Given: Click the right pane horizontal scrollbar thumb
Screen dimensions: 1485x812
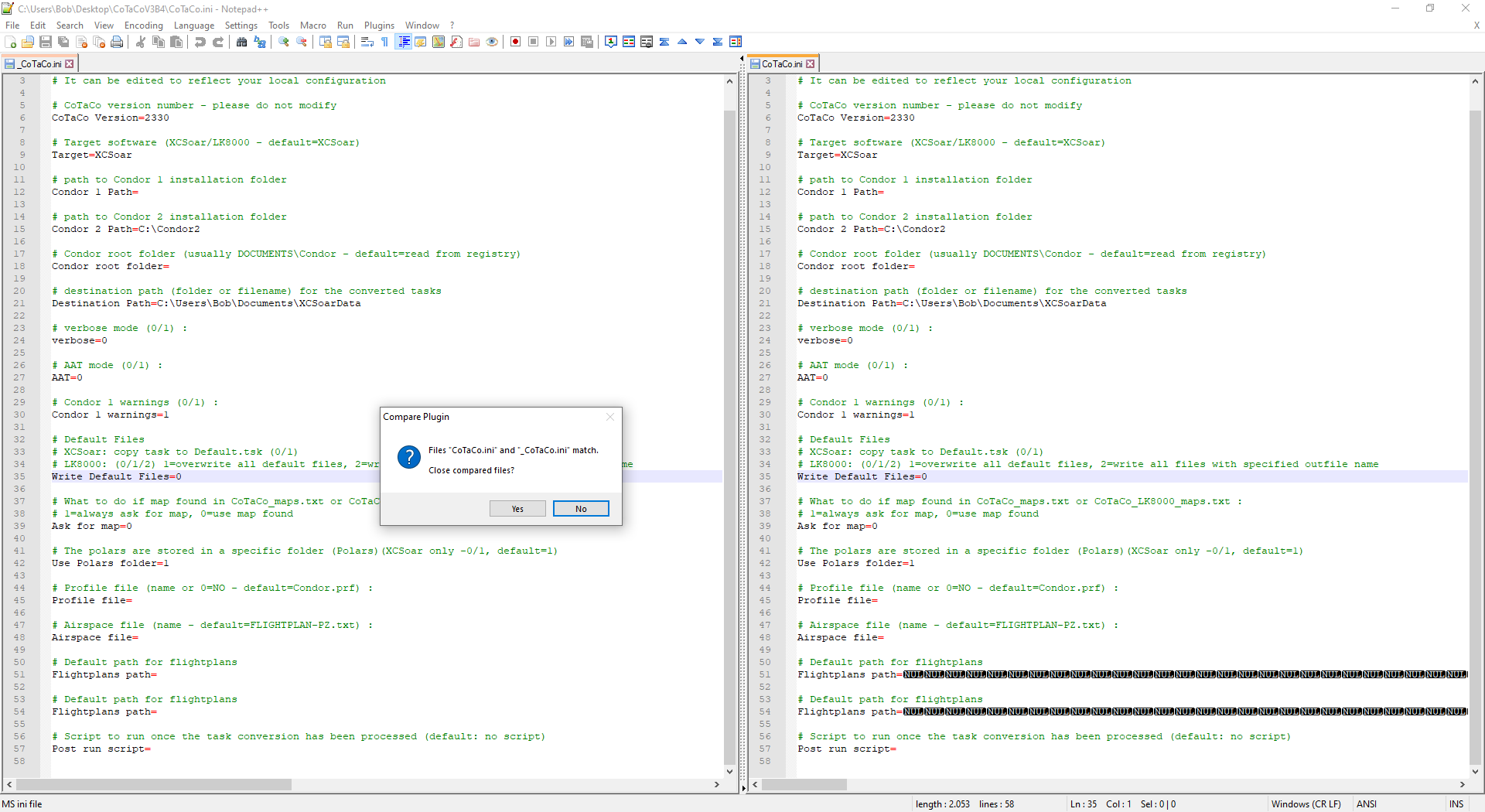Looking at the screenshot, I should tap(804, 785).
